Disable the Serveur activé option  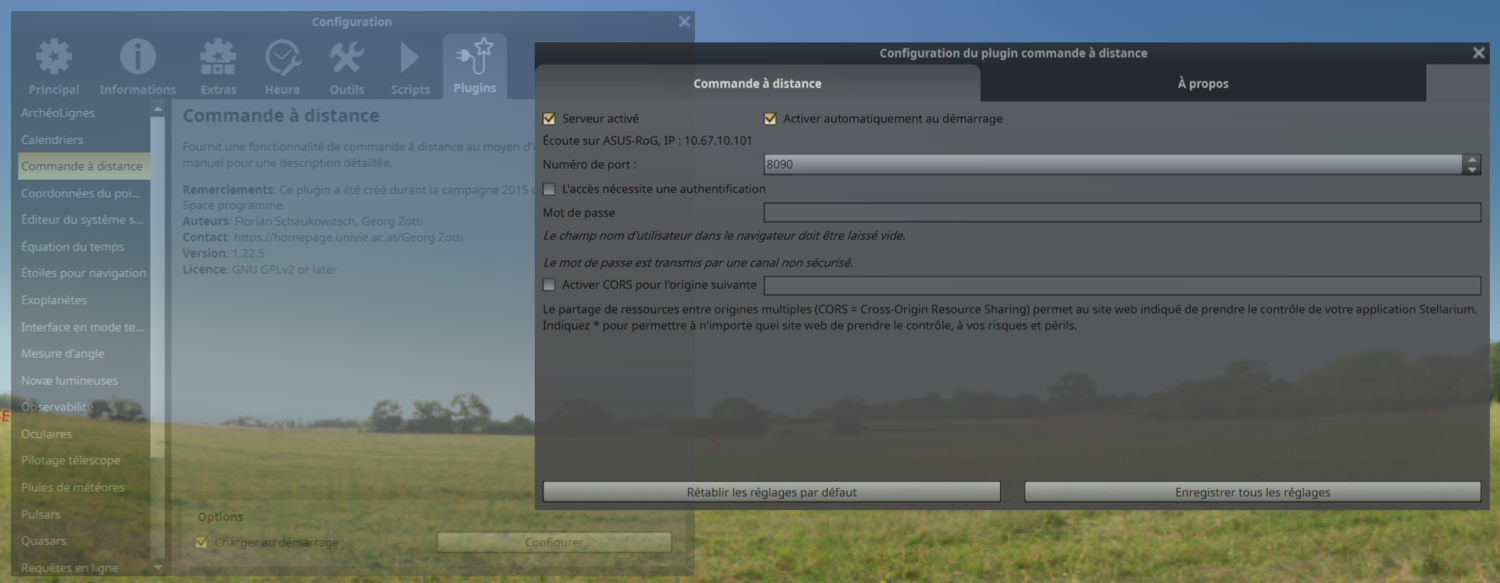549,117
